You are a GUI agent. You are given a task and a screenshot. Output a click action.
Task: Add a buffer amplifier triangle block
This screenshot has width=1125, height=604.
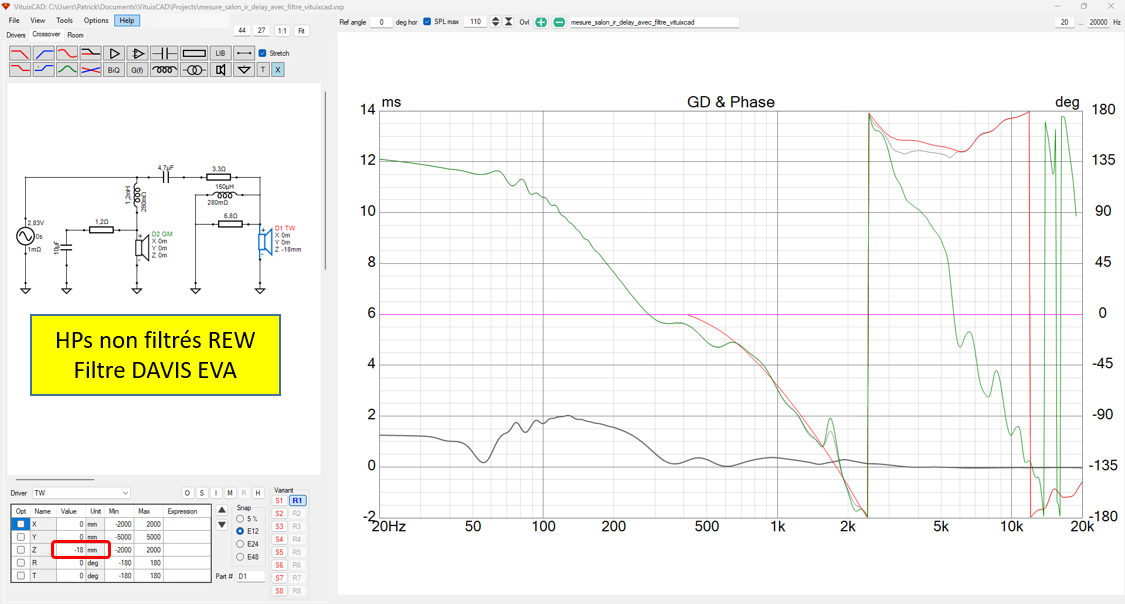pos(114,53)
